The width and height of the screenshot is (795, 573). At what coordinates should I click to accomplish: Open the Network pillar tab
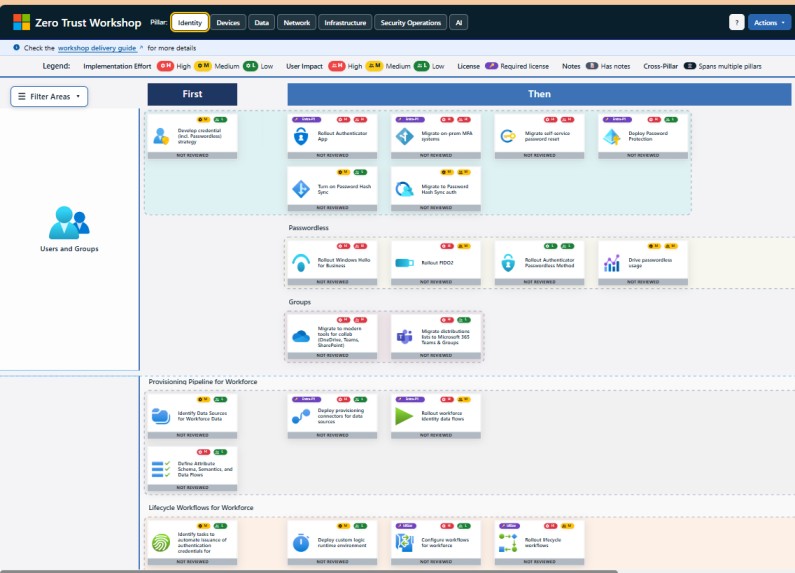[x=296, y=22]
